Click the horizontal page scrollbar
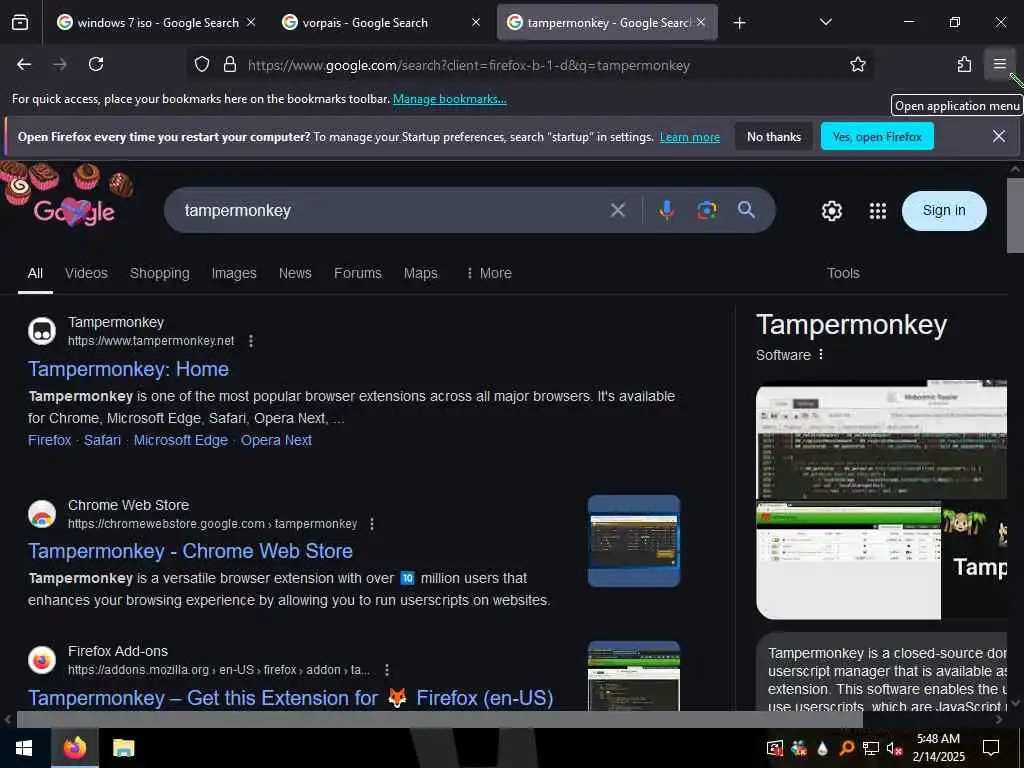The image size is (1024, 768). coord(439,719)
